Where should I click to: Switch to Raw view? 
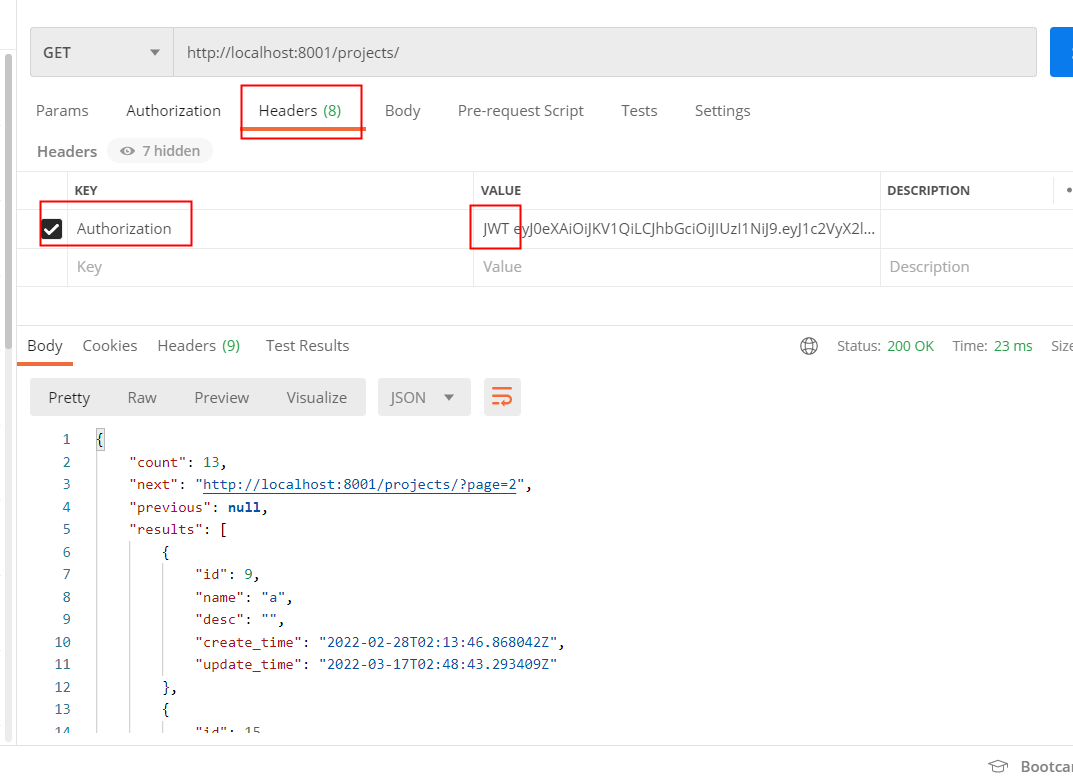(x=142, y=398)
